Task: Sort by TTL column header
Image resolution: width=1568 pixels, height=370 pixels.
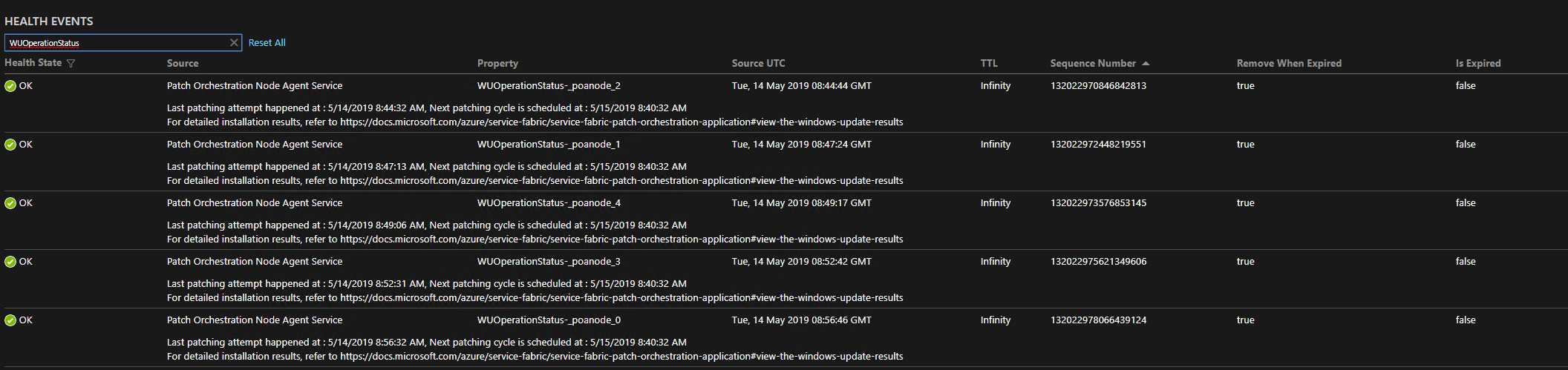Action: 989,64
